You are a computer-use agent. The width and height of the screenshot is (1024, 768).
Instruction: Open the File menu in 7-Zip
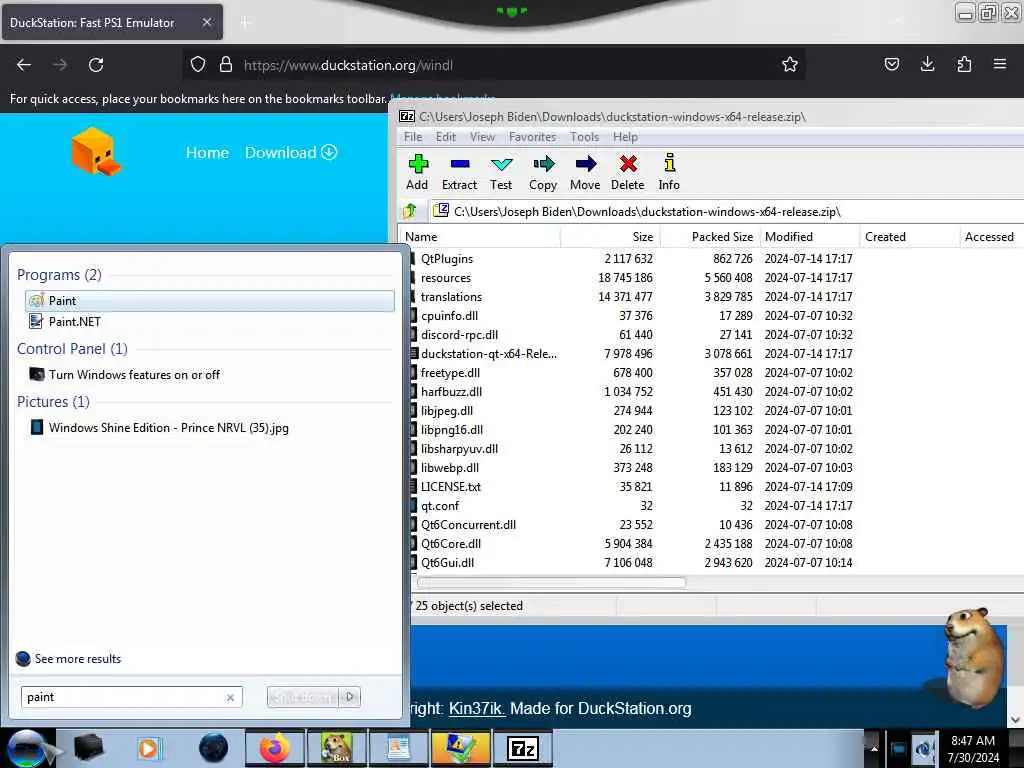coord(413,136)
